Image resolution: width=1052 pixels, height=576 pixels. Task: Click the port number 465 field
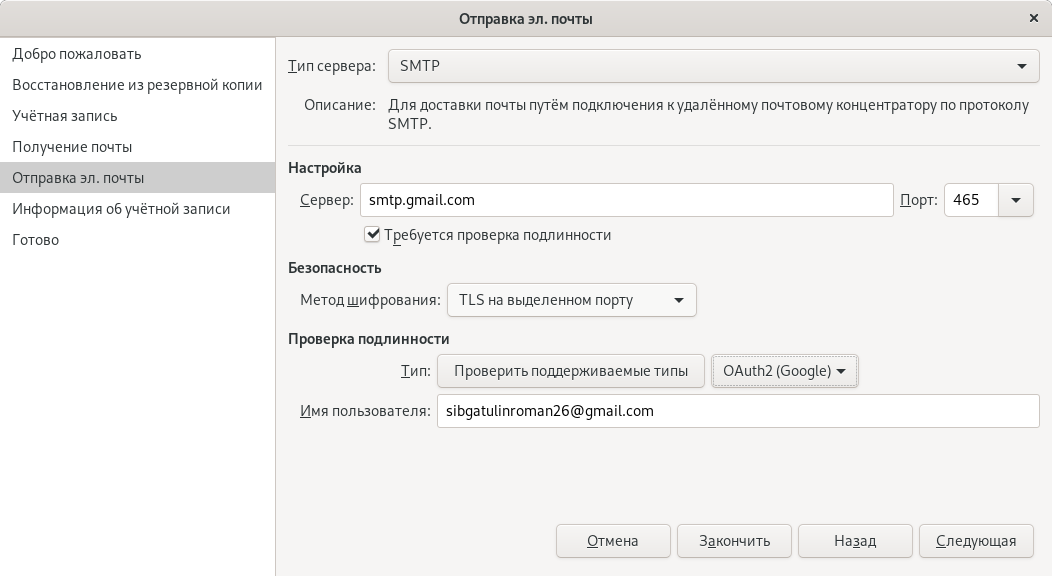click(971, 200)
